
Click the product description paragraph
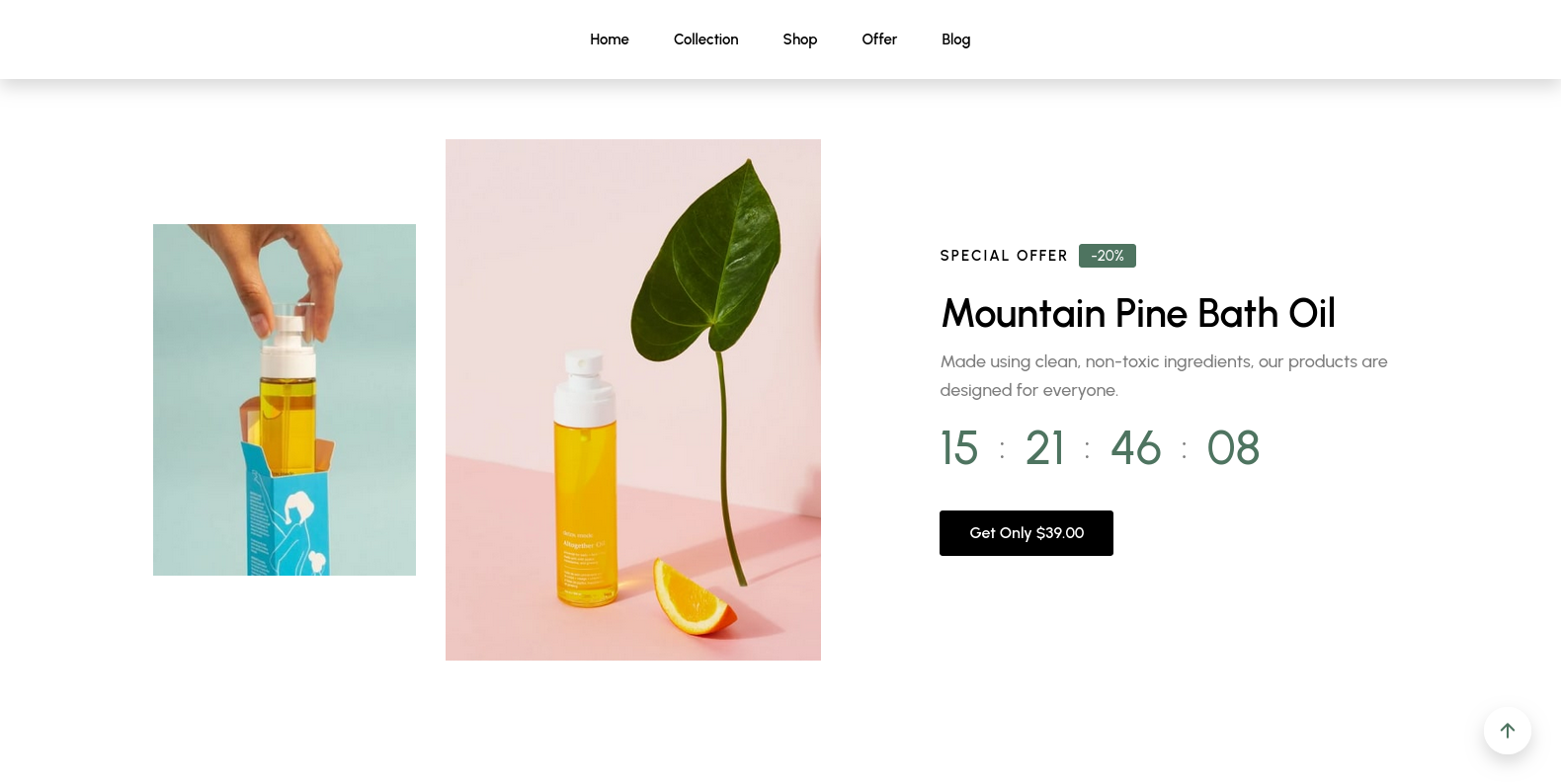click(1164, 375)
